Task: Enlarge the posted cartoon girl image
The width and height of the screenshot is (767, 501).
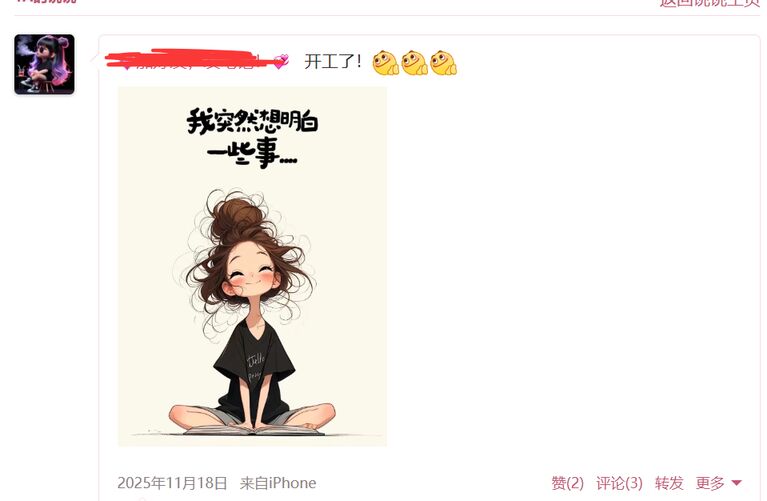Action: [252, 267]
